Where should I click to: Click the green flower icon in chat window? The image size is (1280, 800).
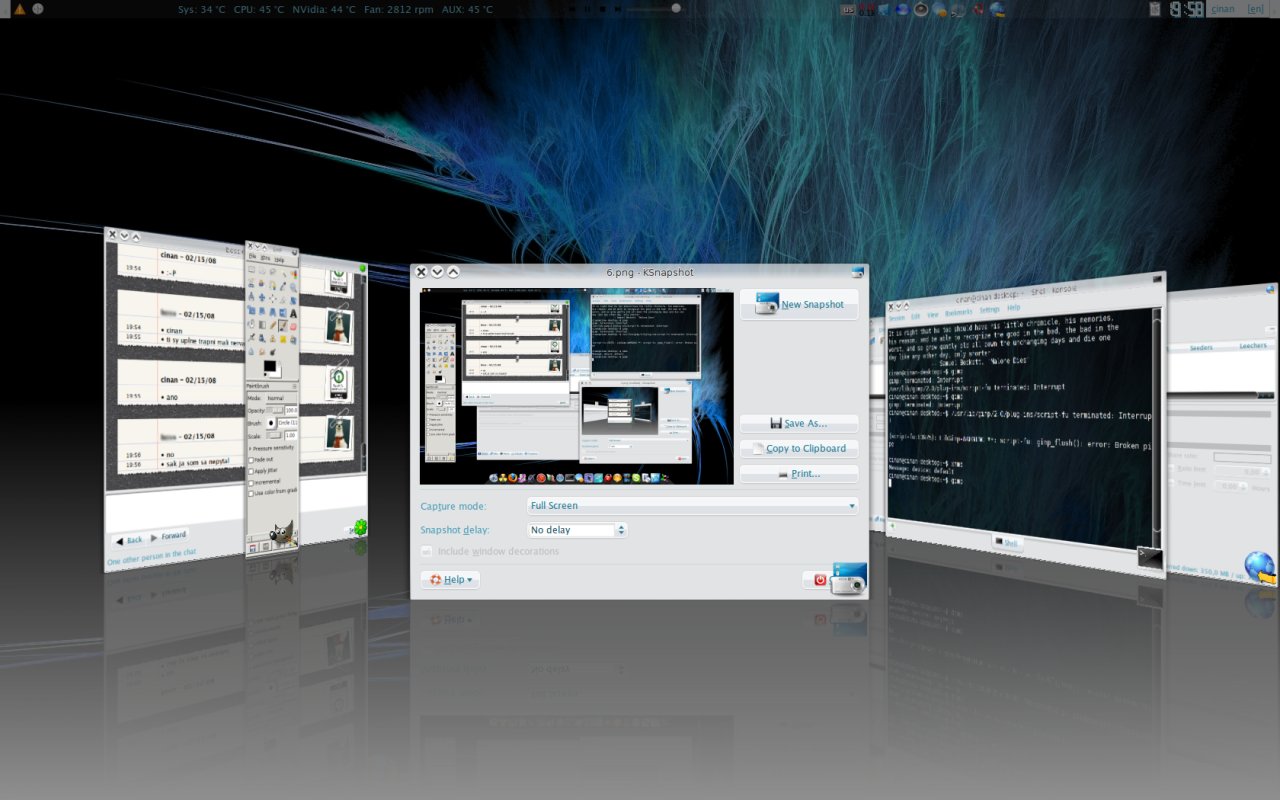[359, 527]
